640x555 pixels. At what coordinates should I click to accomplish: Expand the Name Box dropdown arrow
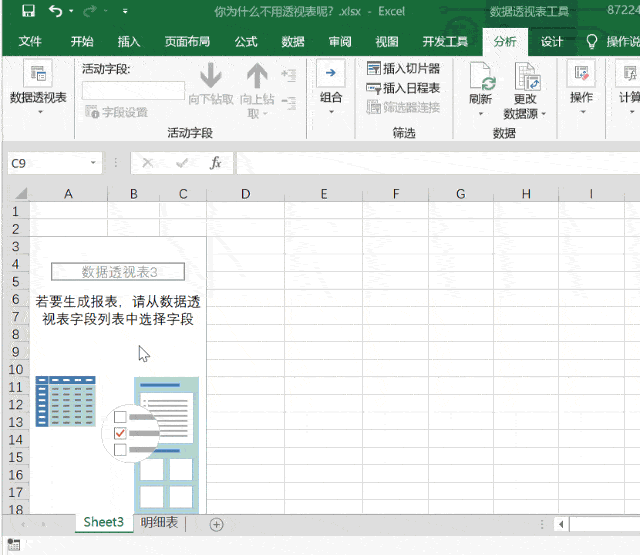pyautogui.click(x=94, y=163)
